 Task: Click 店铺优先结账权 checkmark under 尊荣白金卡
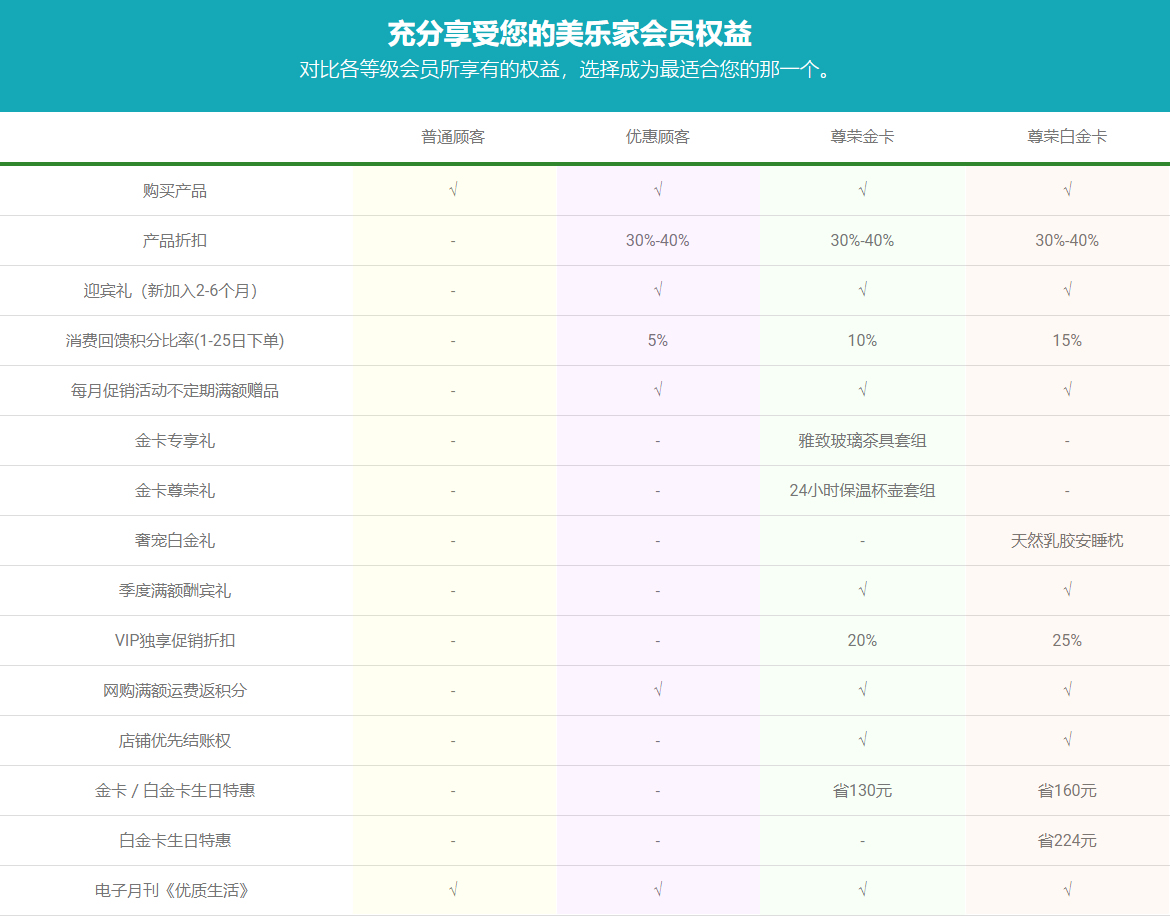[1067, 739]
